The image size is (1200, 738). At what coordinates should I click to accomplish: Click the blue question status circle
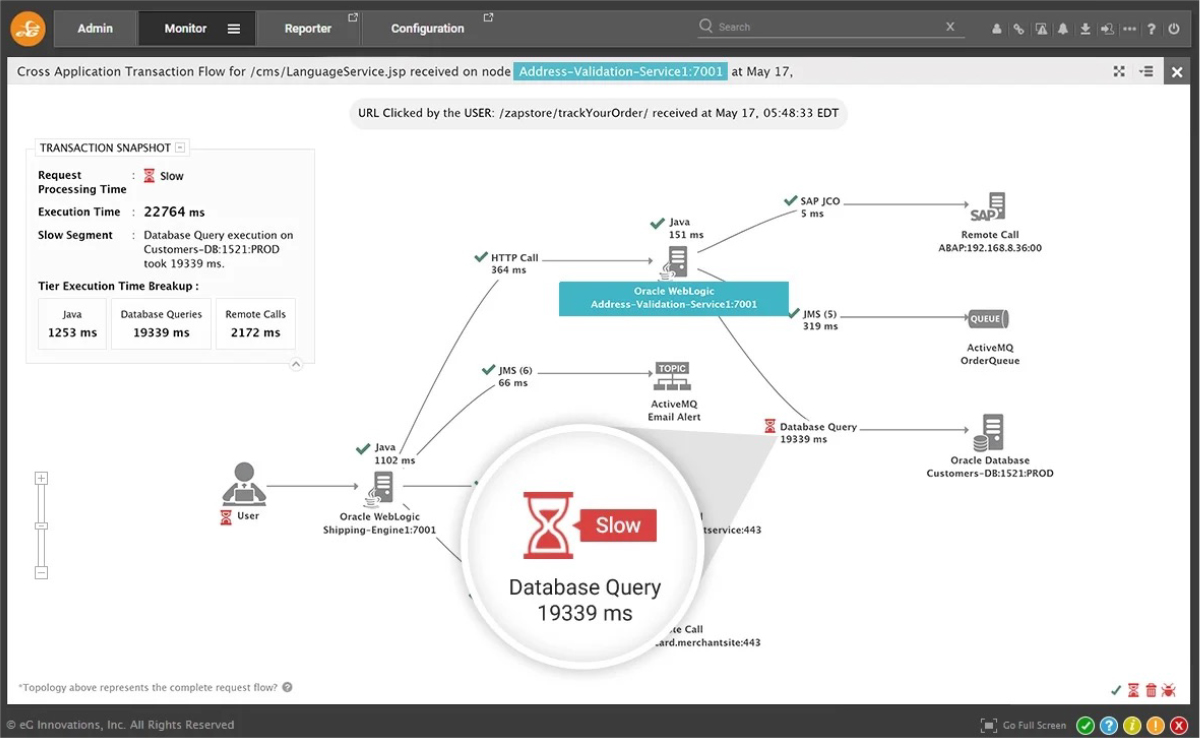[x=1108, y=725]
